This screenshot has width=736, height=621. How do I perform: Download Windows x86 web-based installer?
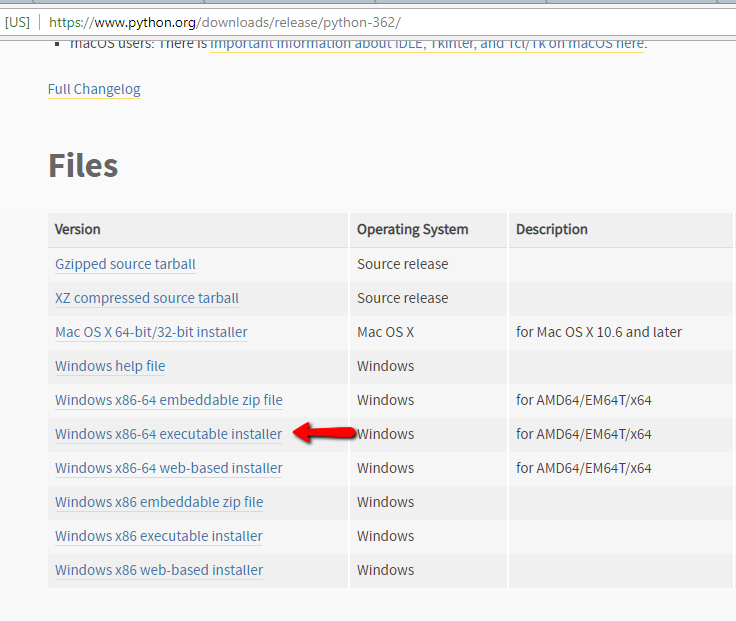pos(159,570)
